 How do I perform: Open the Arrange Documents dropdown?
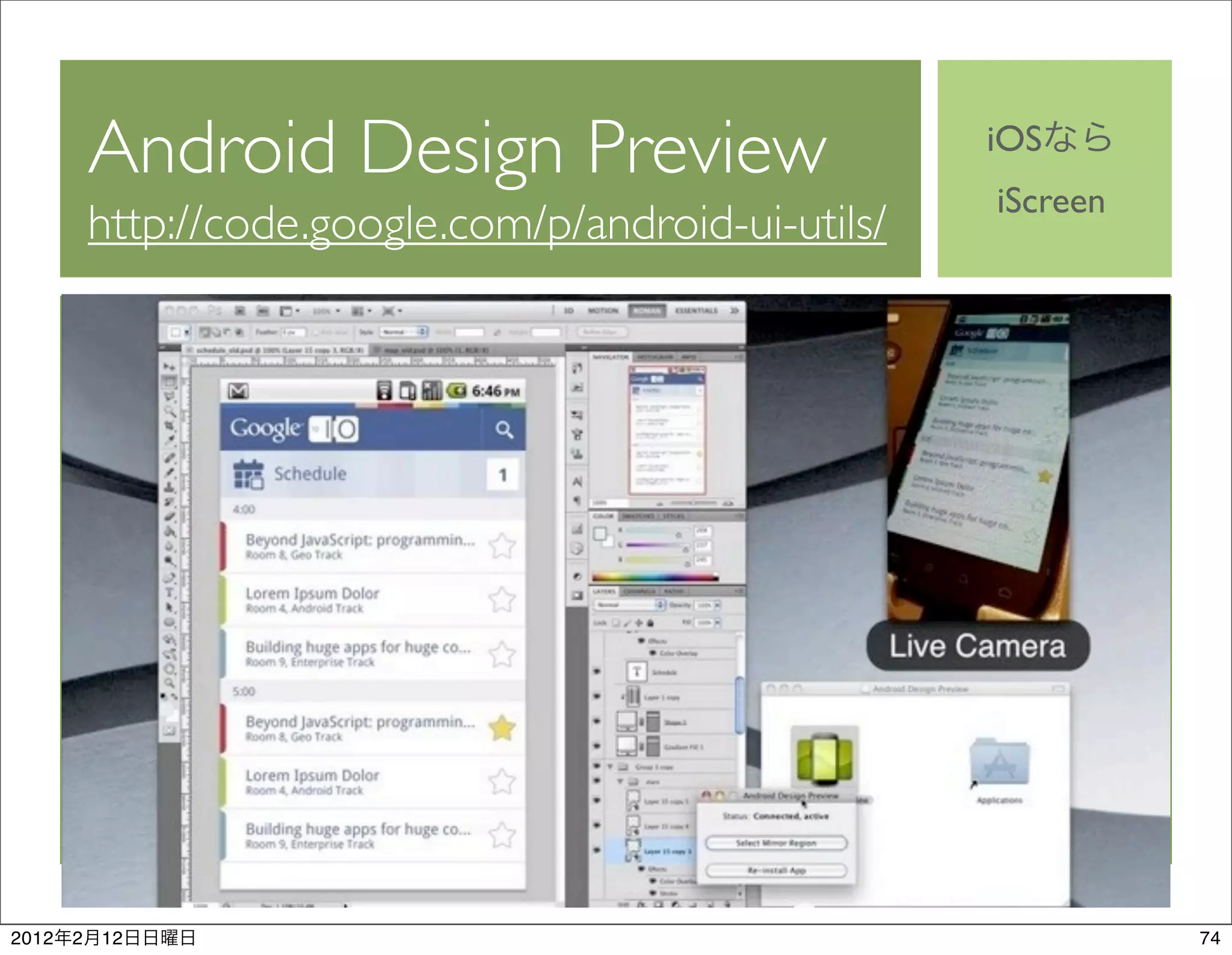[x=362, y=311]
